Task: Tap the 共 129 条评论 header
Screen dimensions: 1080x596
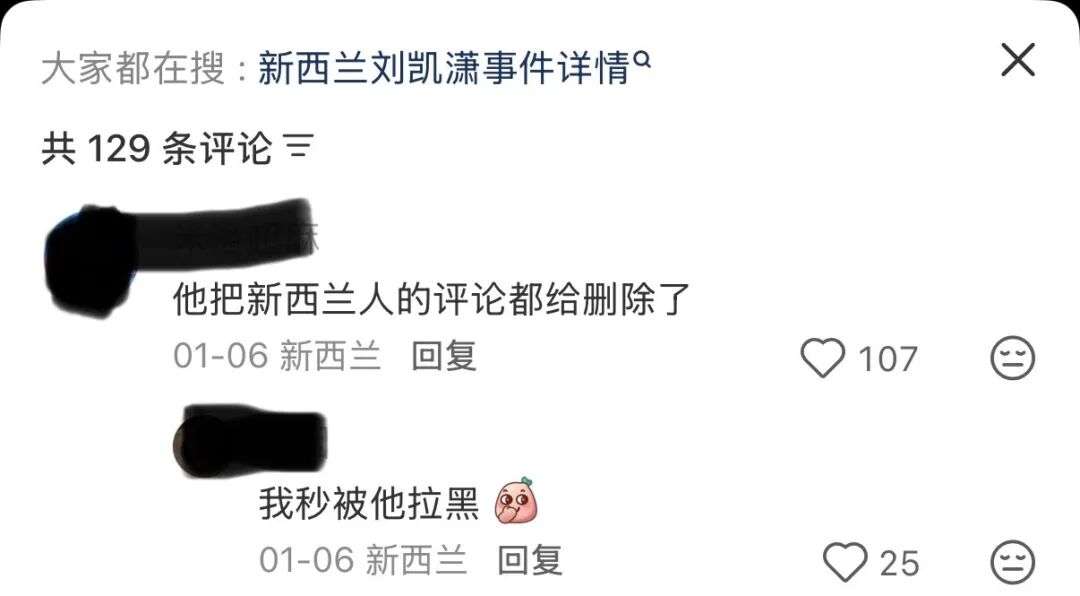Action: pyautogui.click(x=157, y=147)
